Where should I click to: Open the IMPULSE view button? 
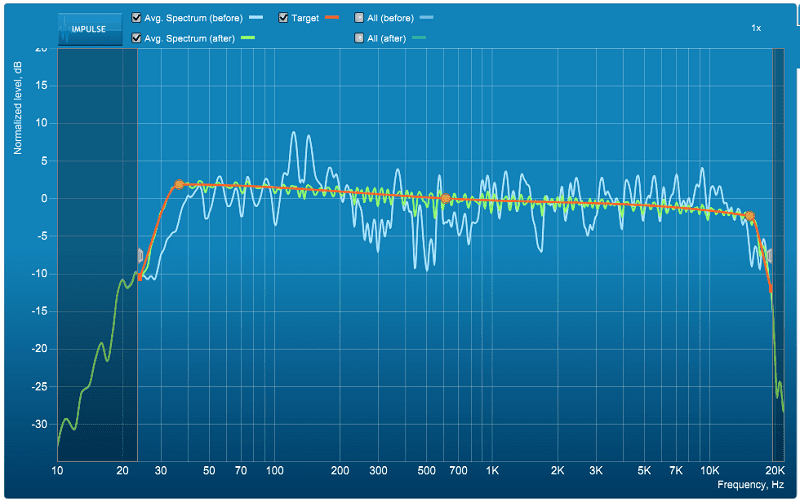pyautogui.click(x=90, y=29)
